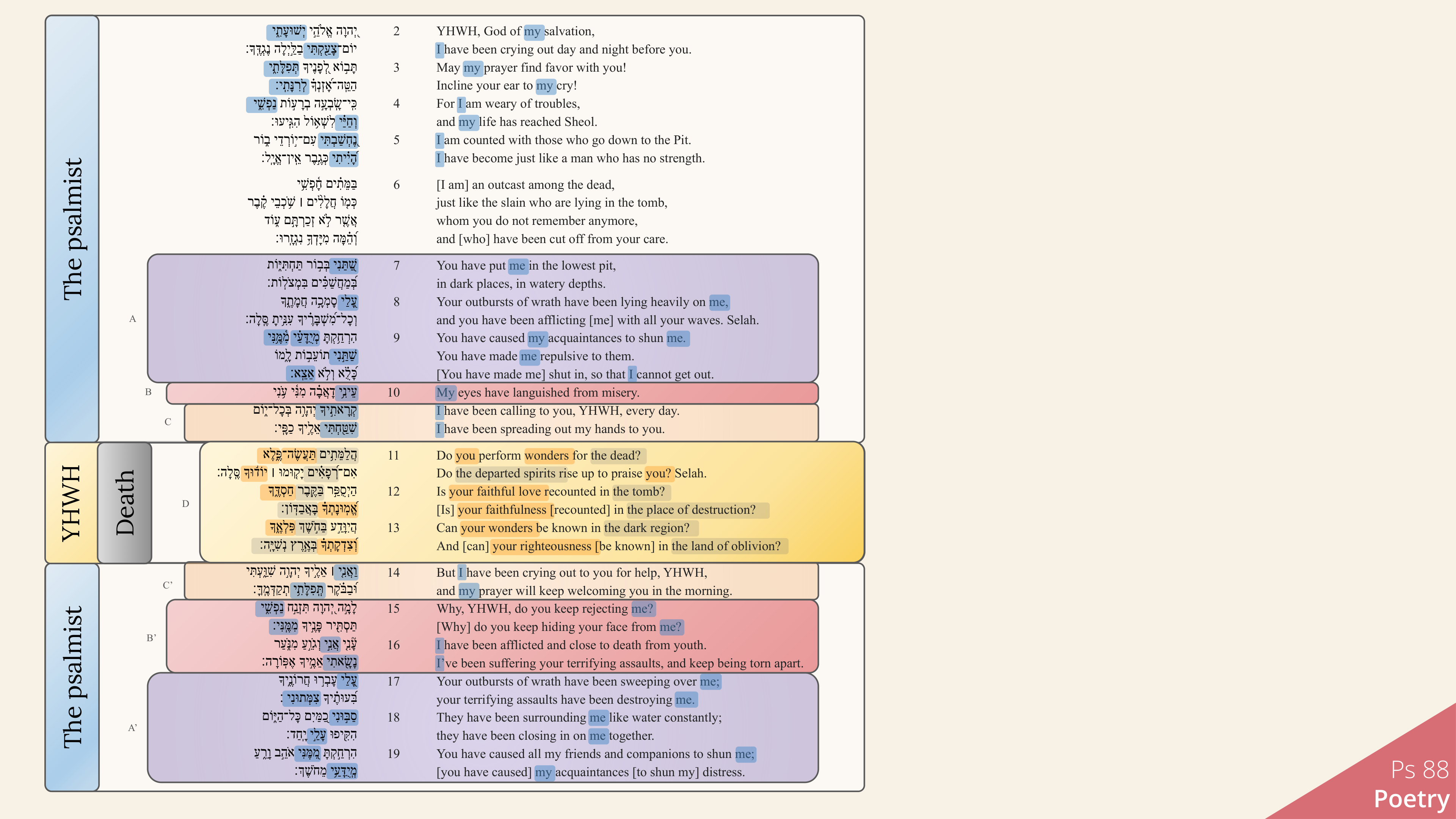The image size is (1456, 819).
Task: Click the lower 'The psalmist' sidebar label
Action: point(72,677)
